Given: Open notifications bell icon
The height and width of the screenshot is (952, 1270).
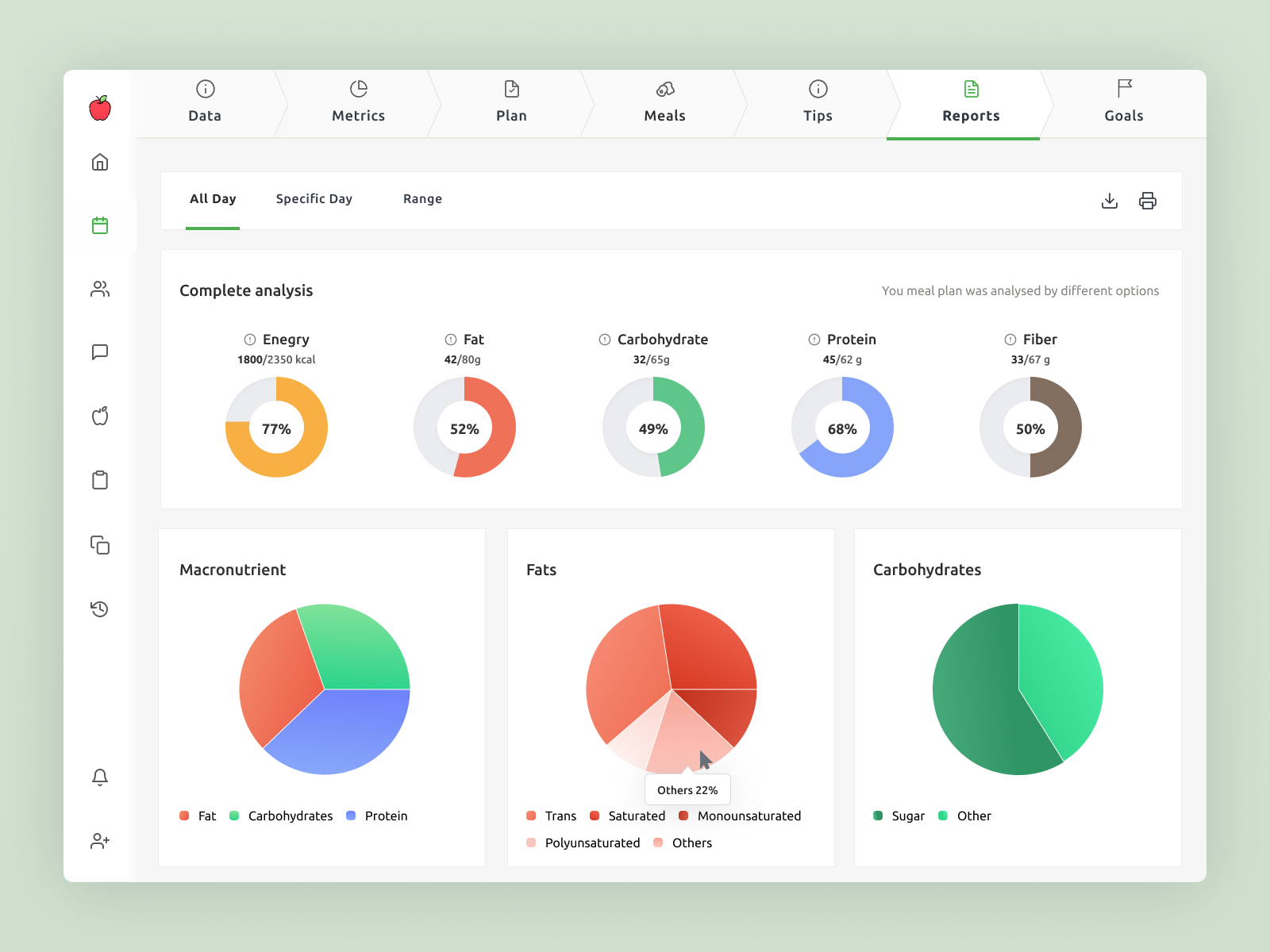Looking at the screenshot, I should click(100, 777).
